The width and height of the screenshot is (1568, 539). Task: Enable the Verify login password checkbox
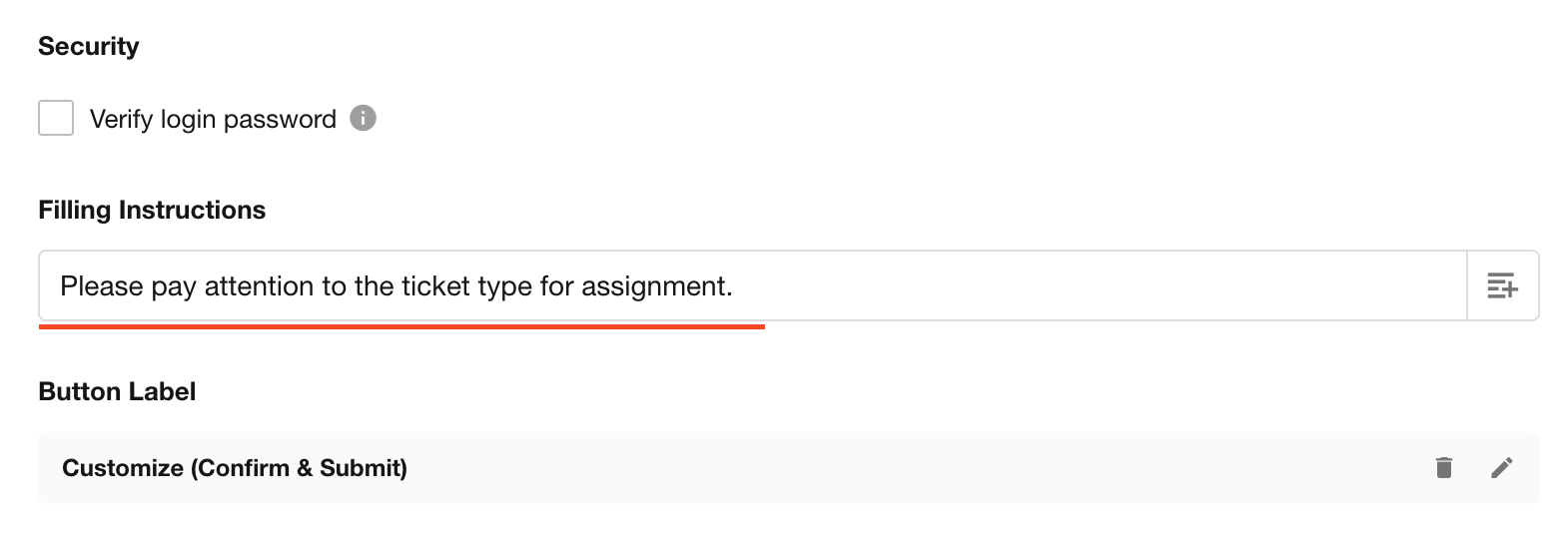[56, 118]
